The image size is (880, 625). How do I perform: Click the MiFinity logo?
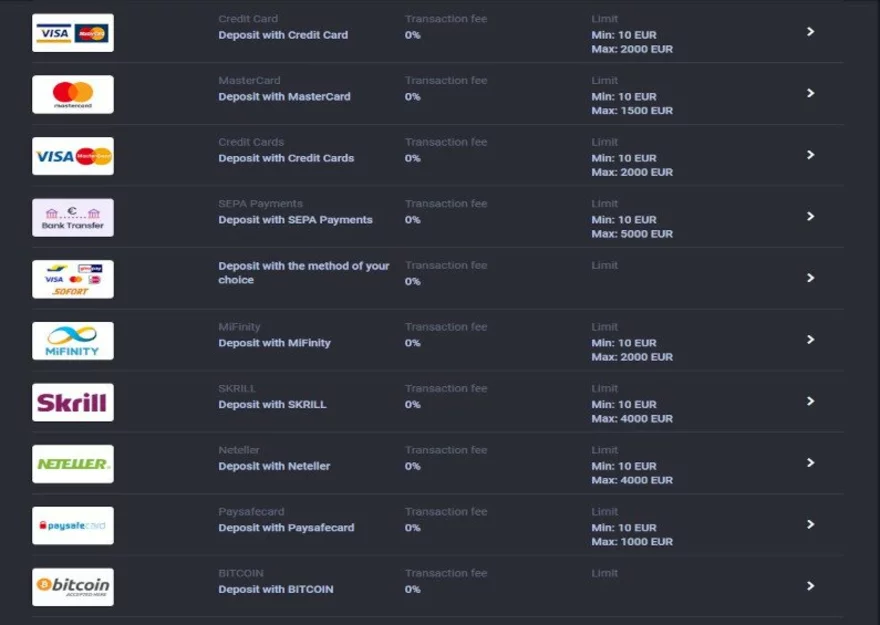(x=72, y=341)
